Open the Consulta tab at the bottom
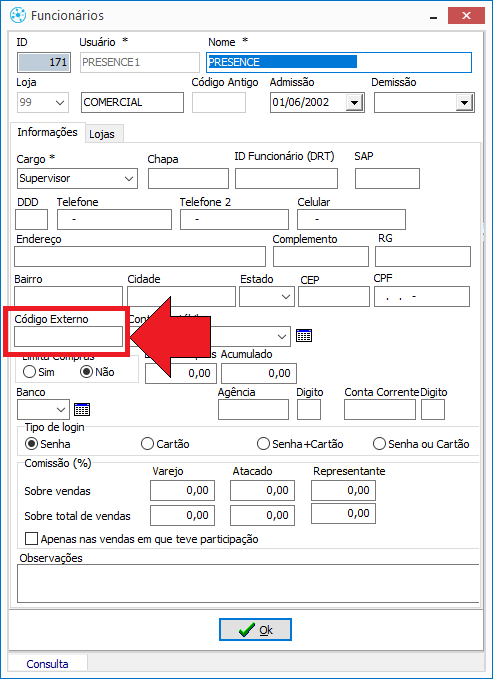Screen dimensions: 493x679 47,664
